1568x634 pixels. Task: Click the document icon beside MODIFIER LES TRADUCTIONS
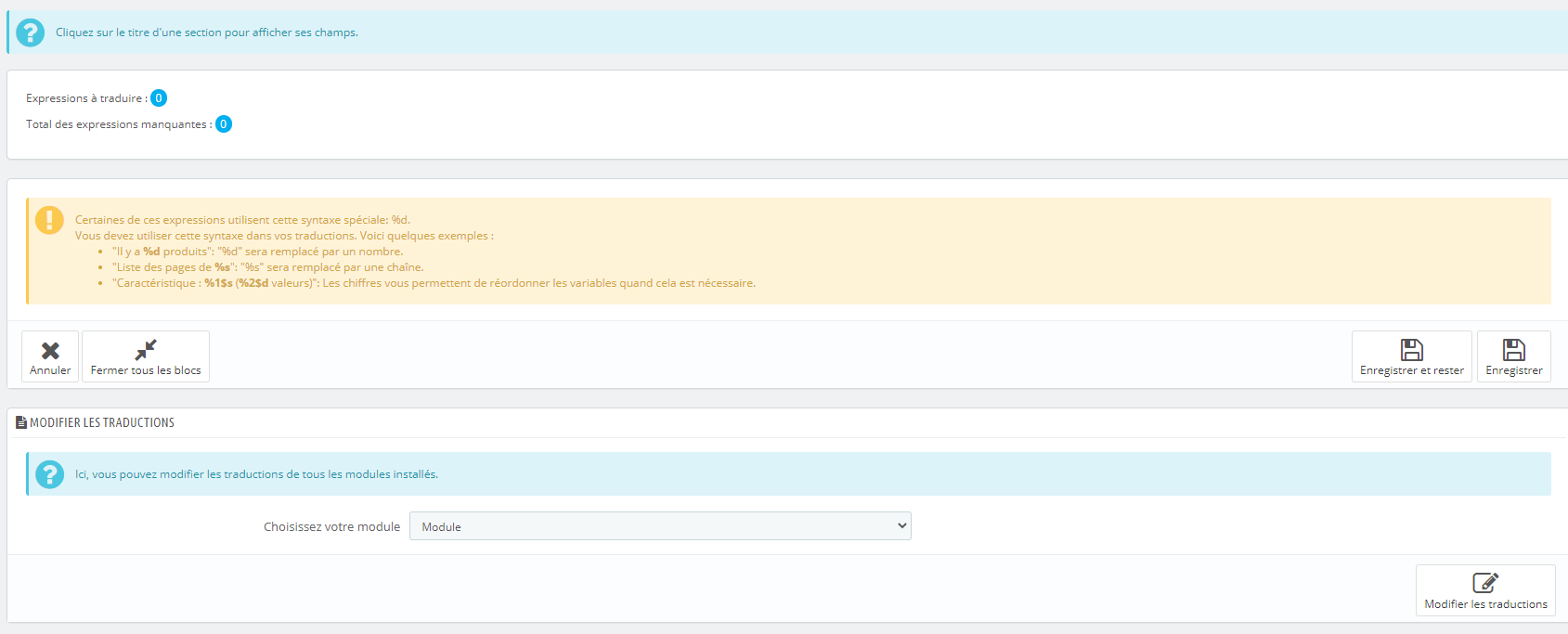[x=21, y=422]
